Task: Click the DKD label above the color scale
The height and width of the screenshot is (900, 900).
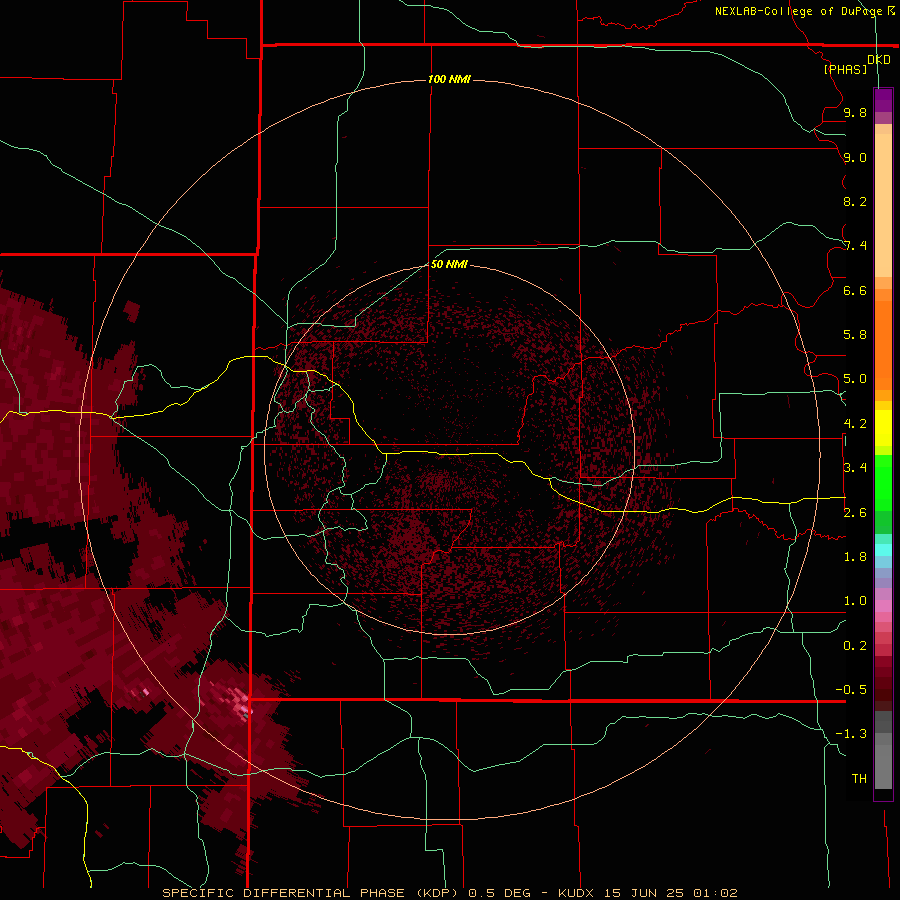Action: (878, 60)
